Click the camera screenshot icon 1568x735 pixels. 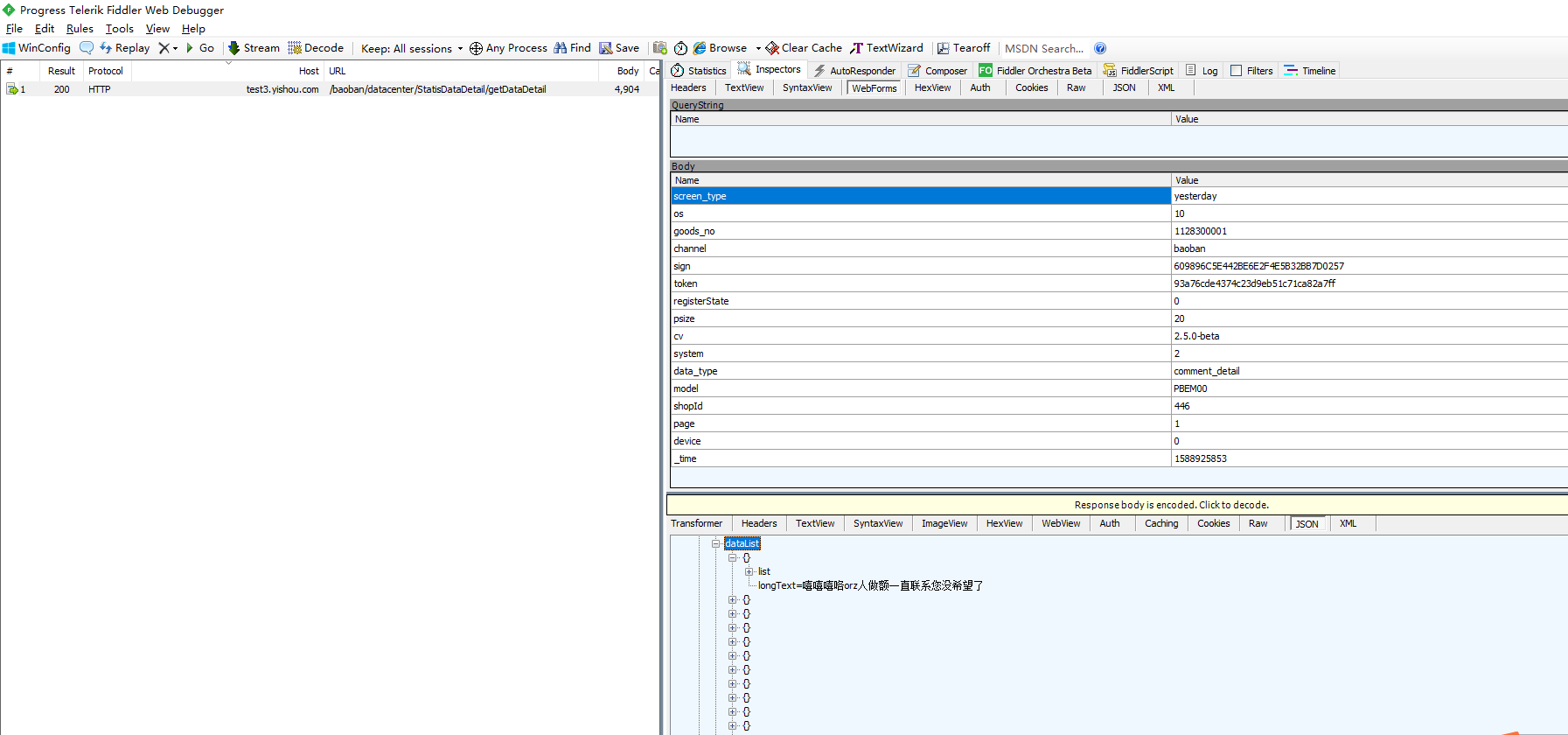pos(660,48)
